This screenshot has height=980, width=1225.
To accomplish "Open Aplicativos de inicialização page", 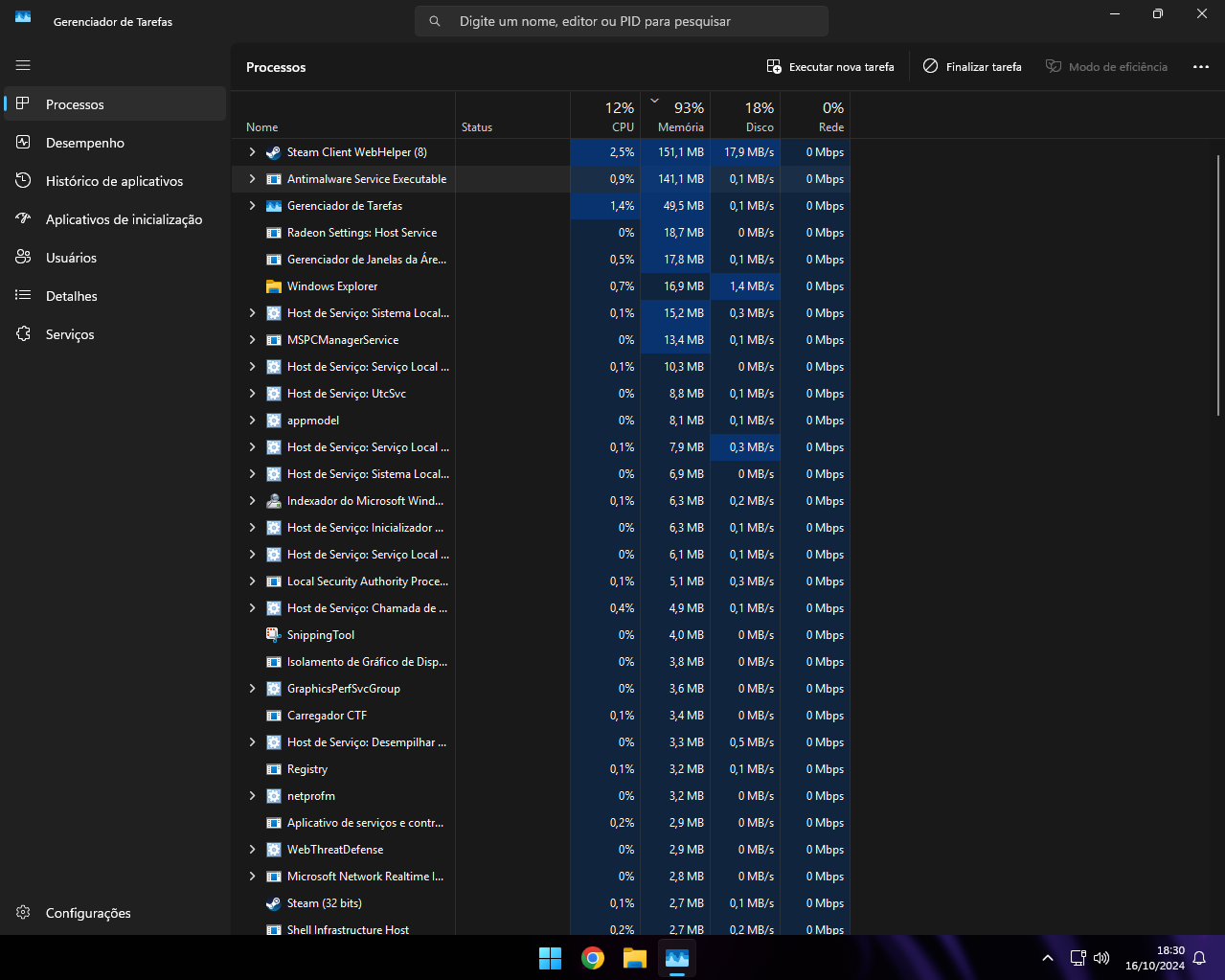I will [x=115, y=219].
